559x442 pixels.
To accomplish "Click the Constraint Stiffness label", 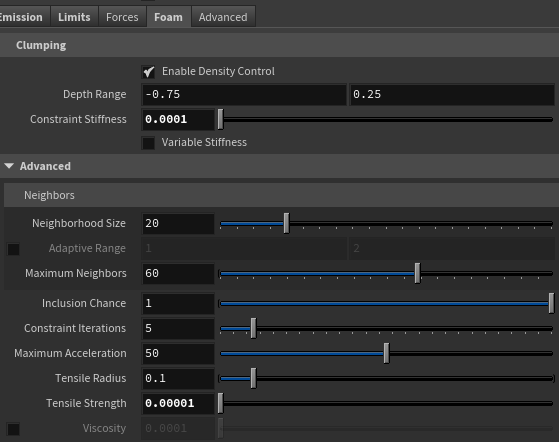I will coord(78,119).
